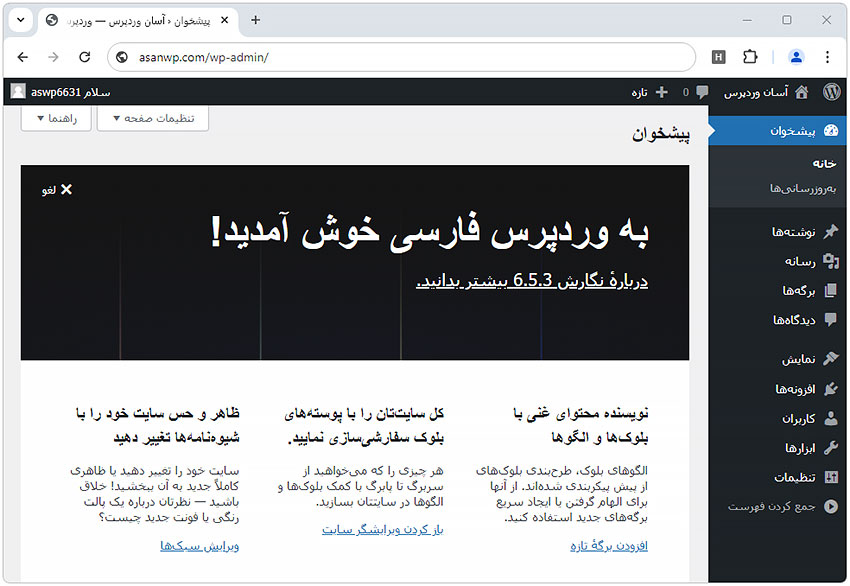
Task: Click the سلام aswp6631 account text
Action: pyautogui.click(x=70, y=92)
